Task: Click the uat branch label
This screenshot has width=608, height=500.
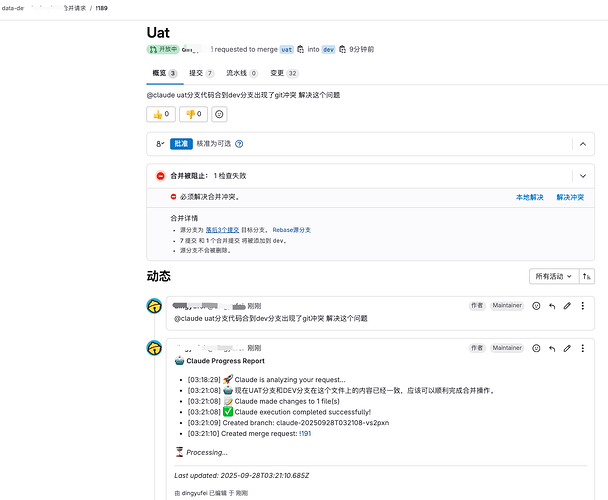Action: (x=287, y=50)
